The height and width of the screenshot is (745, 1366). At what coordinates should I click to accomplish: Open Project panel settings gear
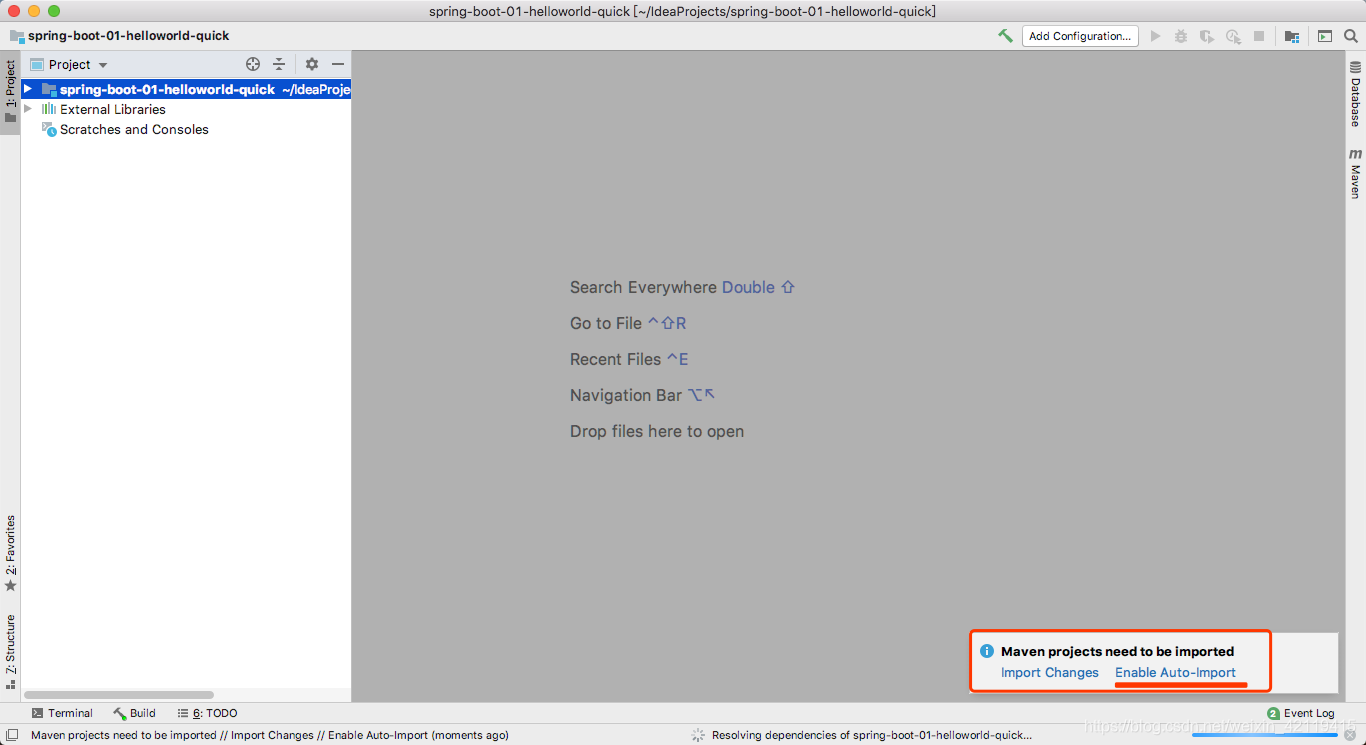coord(312,64)
